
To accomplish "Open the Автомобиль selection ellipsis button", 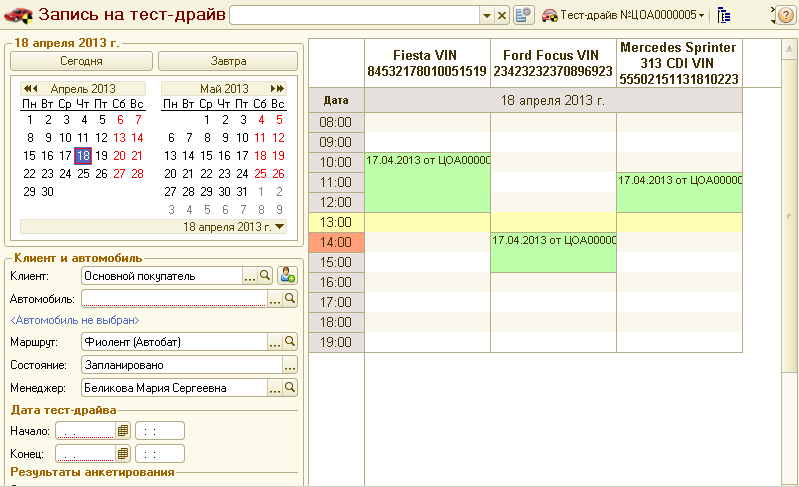I will coord(275,299).
